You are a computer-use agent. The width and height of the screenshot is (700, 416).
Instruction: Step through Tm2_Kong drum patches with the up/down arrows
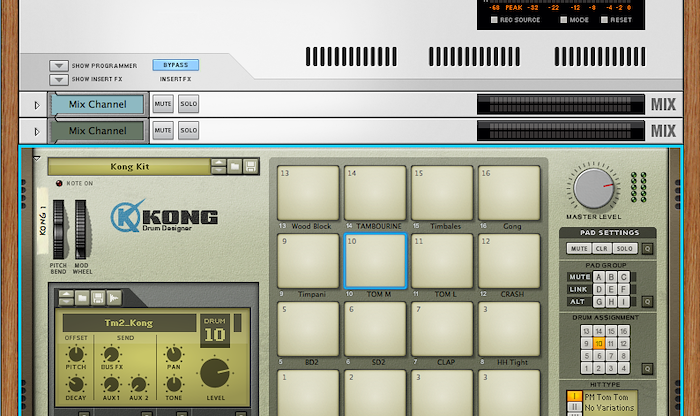tap(66, 298)
